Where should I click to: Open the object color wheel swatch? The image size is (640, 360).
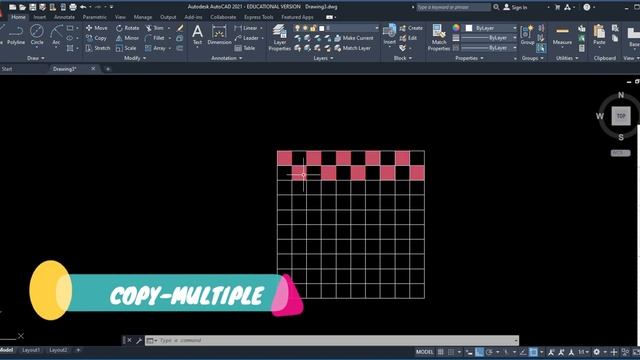pos(456,28)
